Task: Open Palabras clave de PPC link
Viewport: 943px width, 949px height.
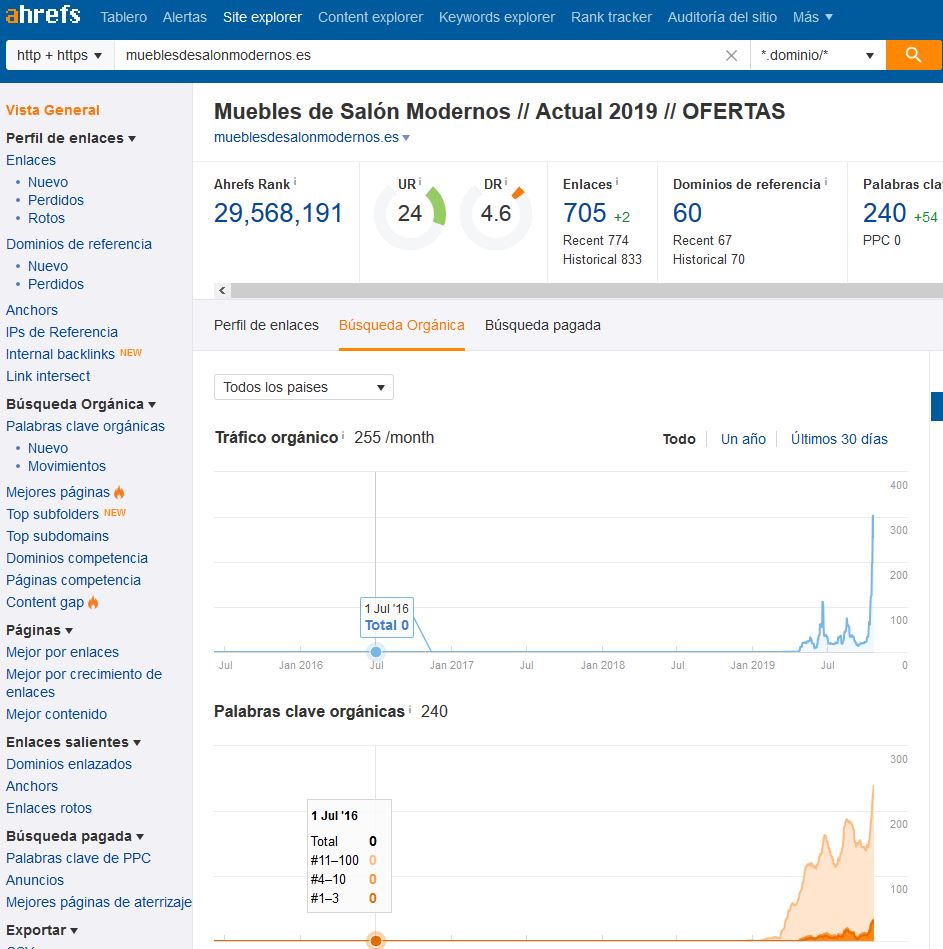Action: [78, 858]
